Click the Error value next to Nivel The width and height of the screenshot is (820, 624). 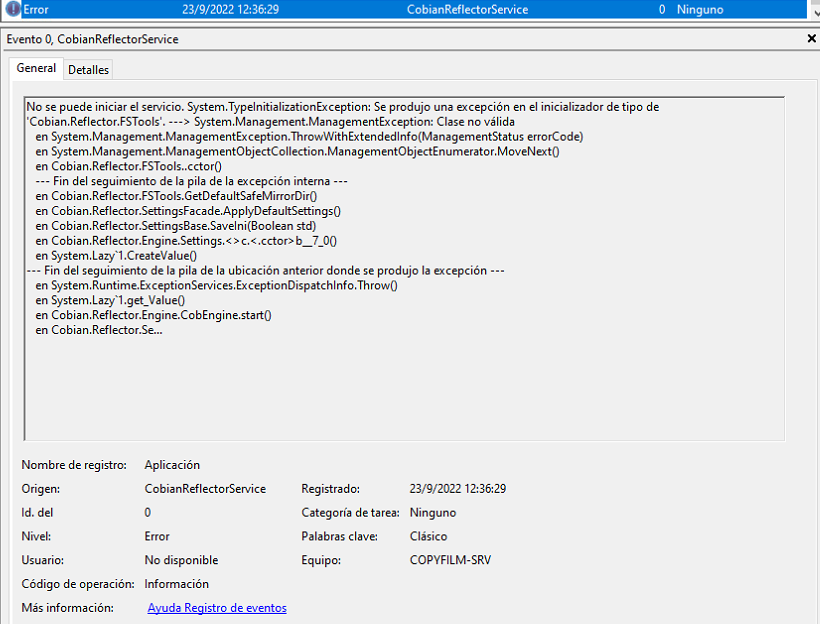coord(157,536)
